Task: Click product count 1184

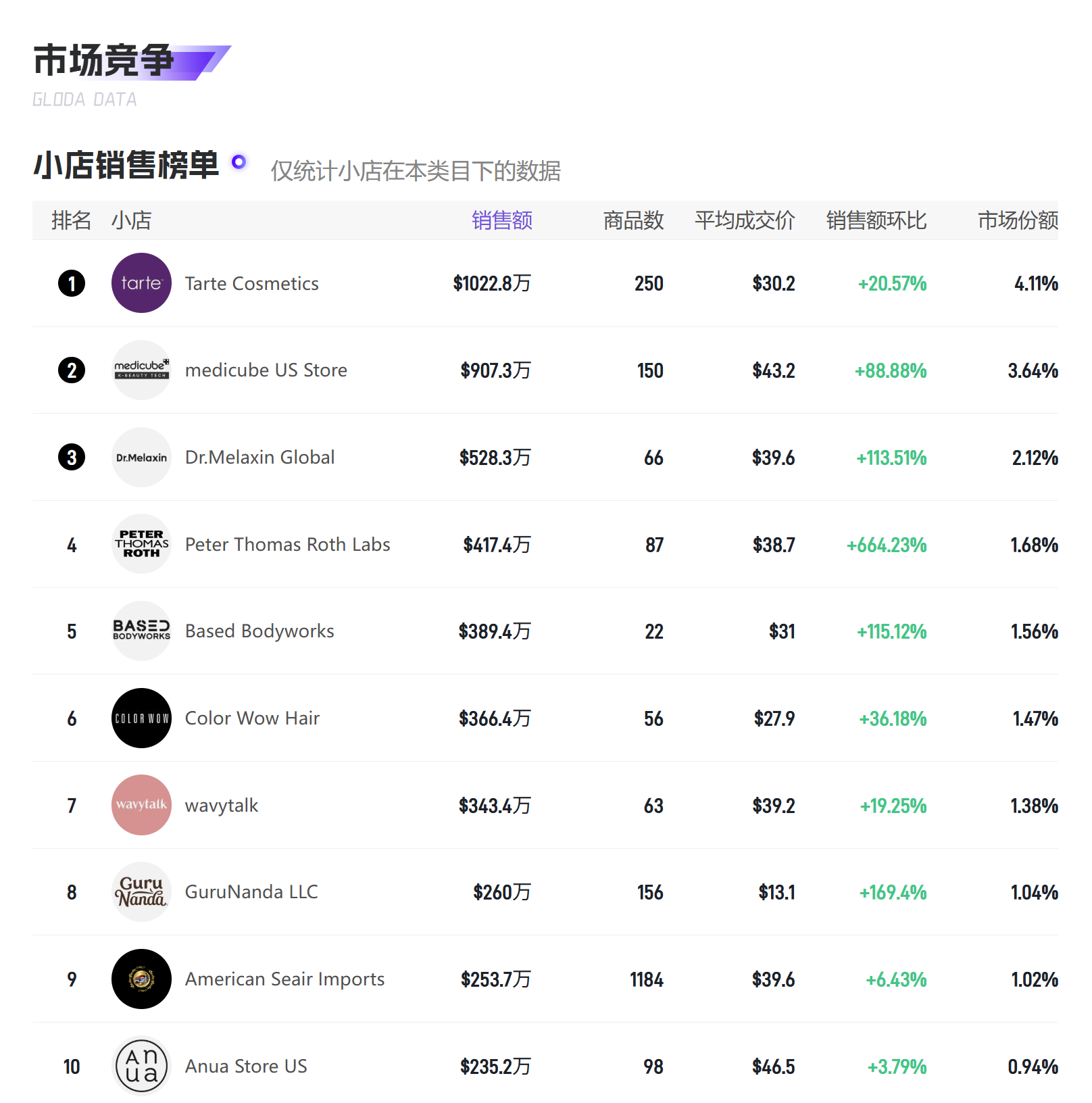Action: coord(647,979)
